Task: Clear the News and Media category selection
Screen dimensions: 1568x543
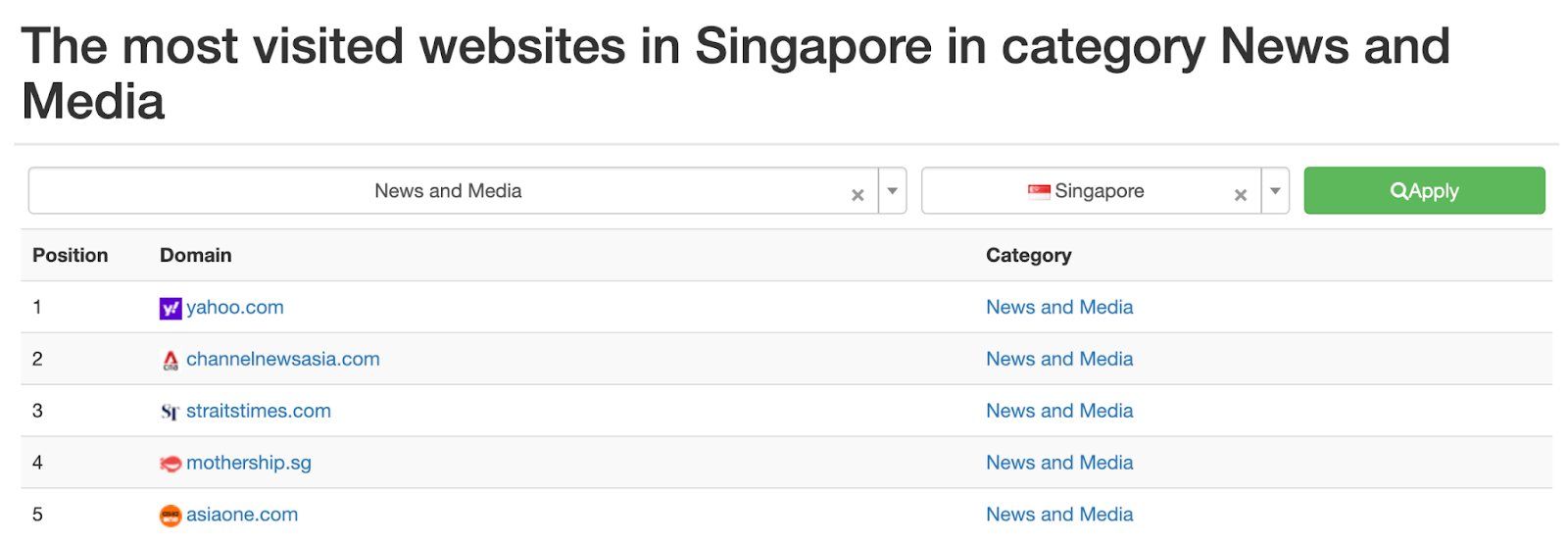Action: coord(857,195)
